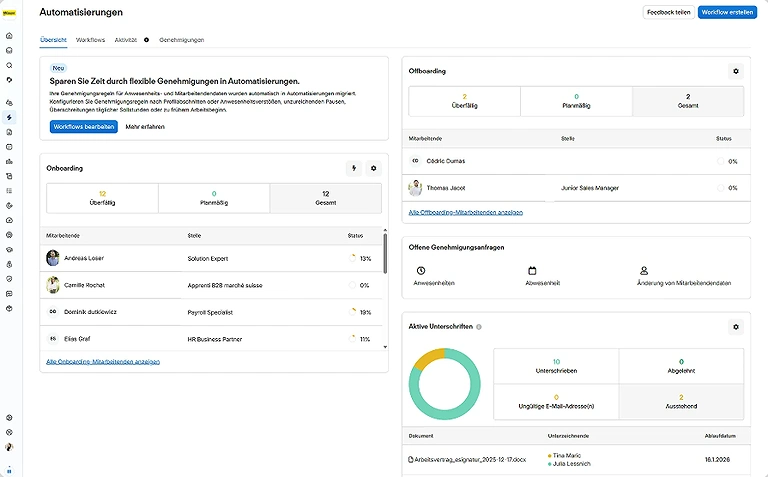Image resolution: width=768 pixels, height=477 pixels.
Task: Click the Onboarding list scroll down arrow
Action: pos(385,347)
